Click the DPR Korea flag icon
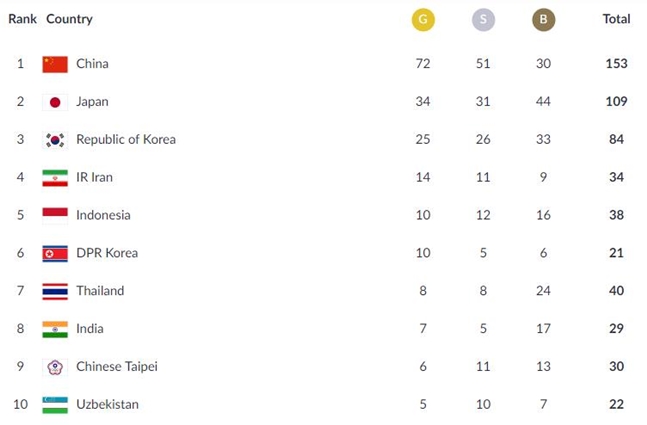 [54, 253]
